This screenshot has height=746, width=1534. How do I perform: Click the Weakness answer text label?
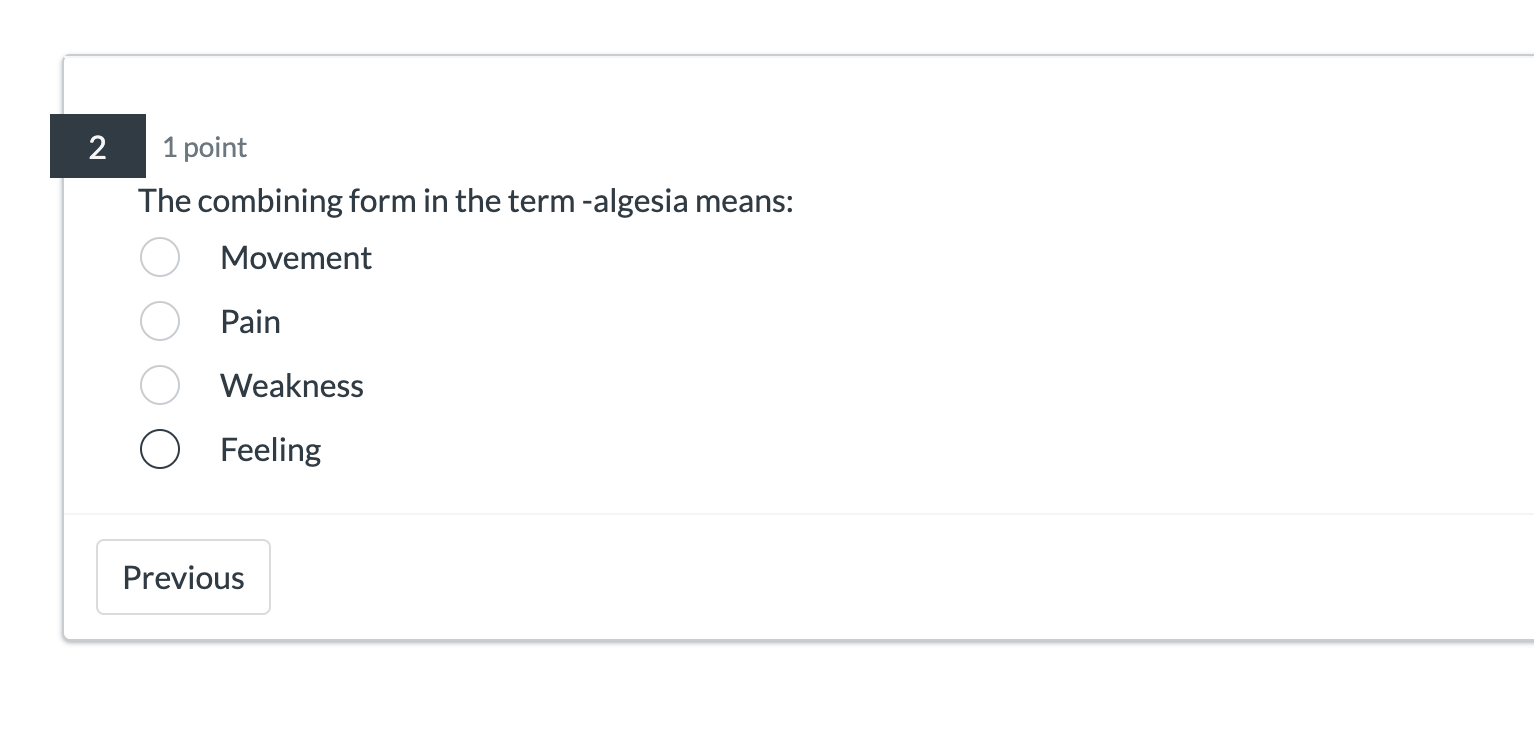[x=291, y=385]
